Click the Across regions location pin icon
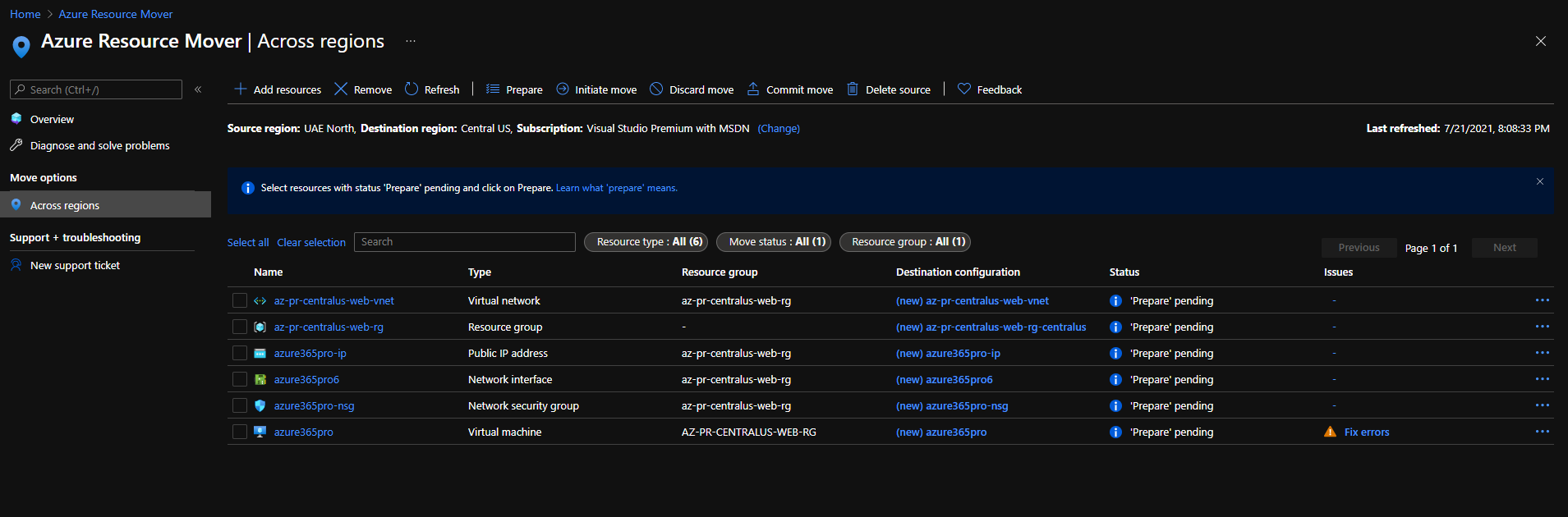 tap(16, 204)
